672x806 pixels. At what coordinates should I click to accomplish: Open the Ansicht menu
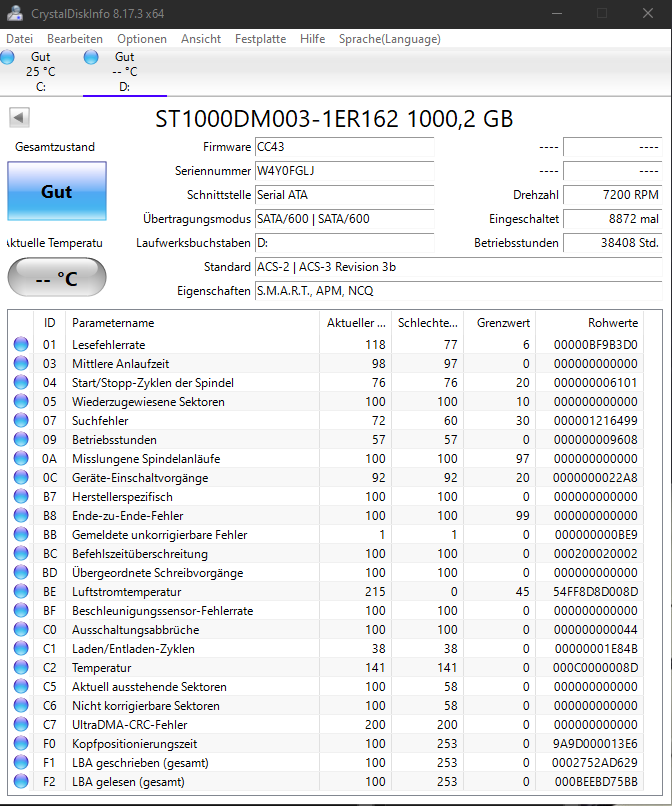pos(201,39)
